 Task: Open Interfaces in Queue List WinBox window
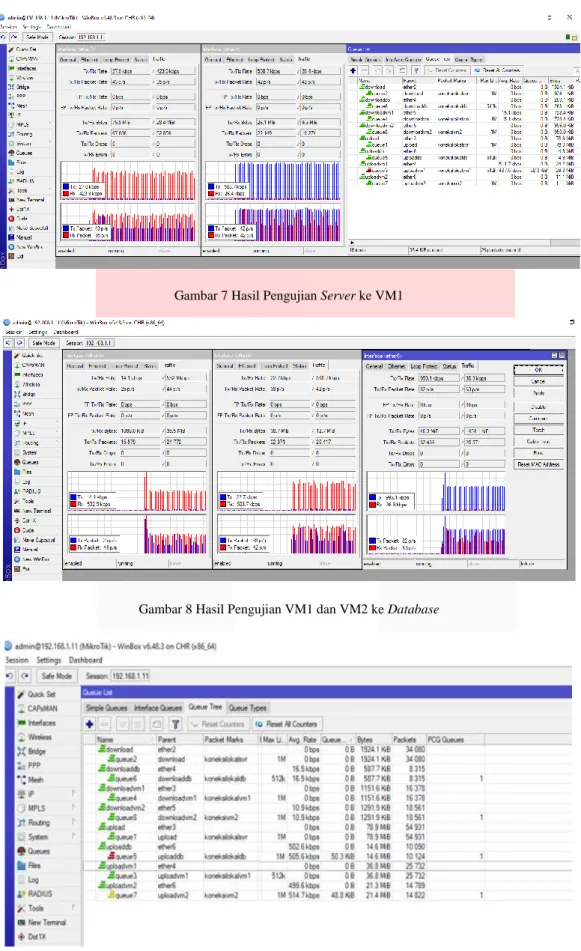point(36,723)
